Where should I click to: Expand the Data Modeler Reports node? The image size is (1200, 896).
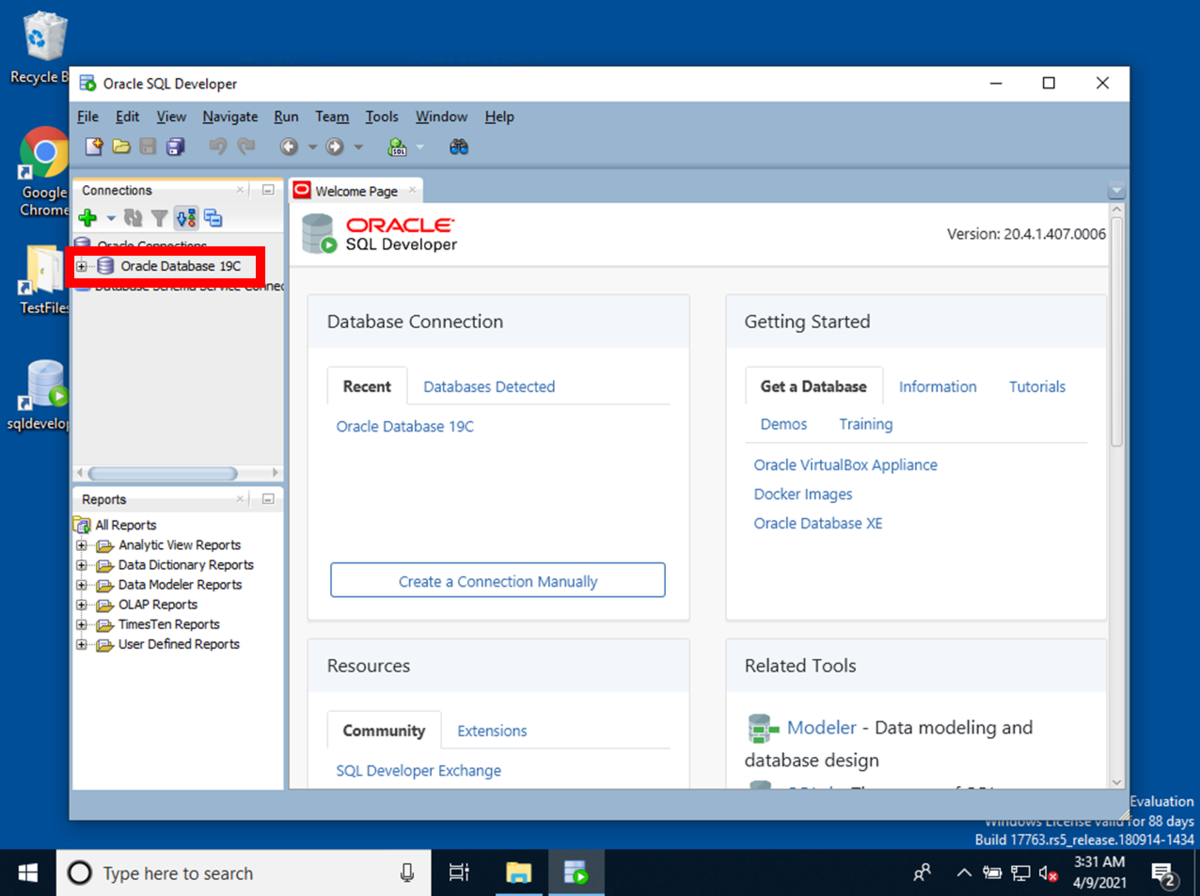(x=82, y=585)
